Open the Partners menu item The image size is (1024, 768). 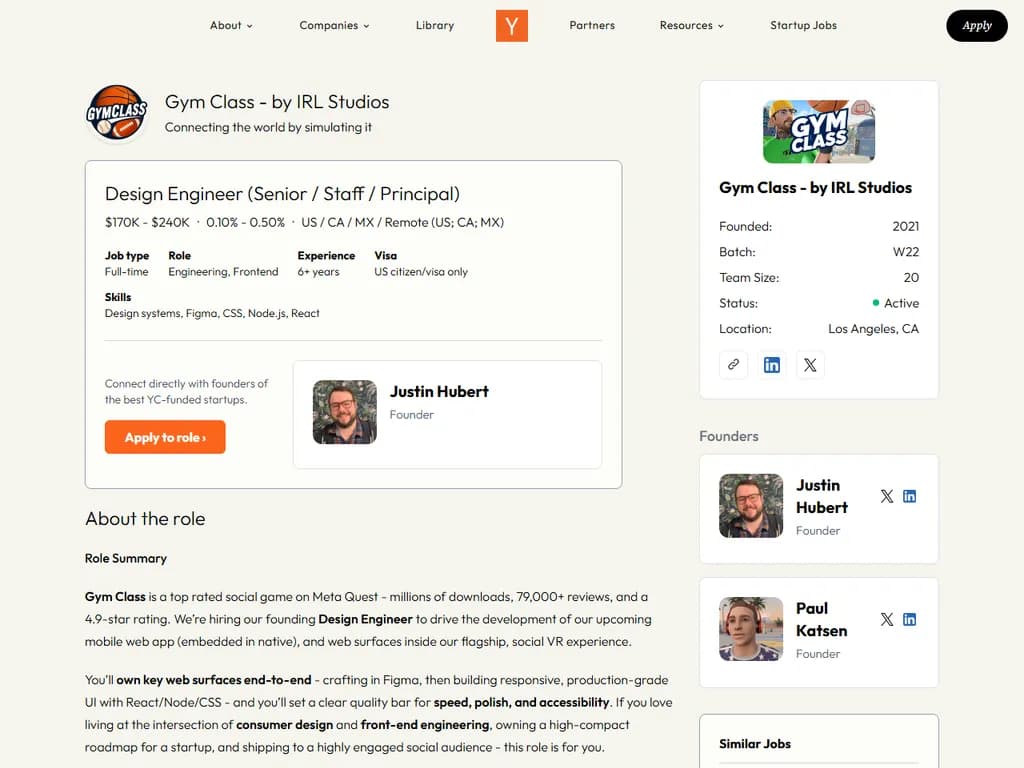tap(592, 26)
